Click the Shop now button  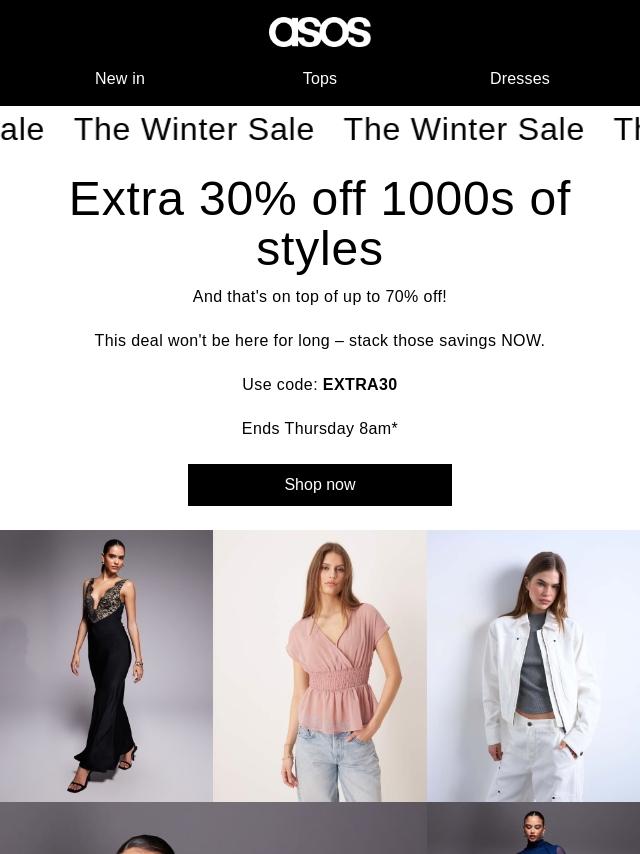tap(320, 485)
